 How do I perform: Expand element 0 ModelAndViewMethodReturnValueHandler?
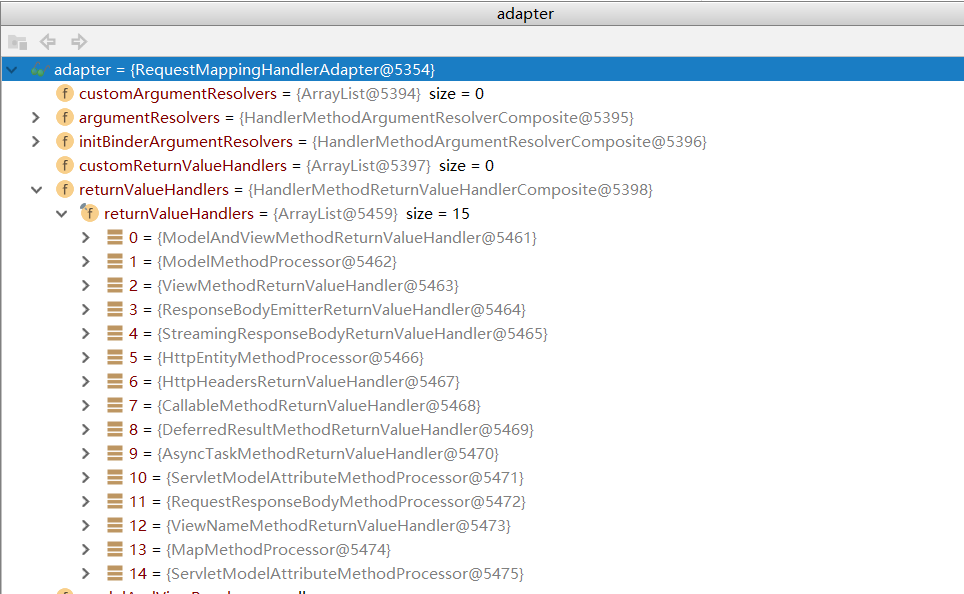pos(86,237)
